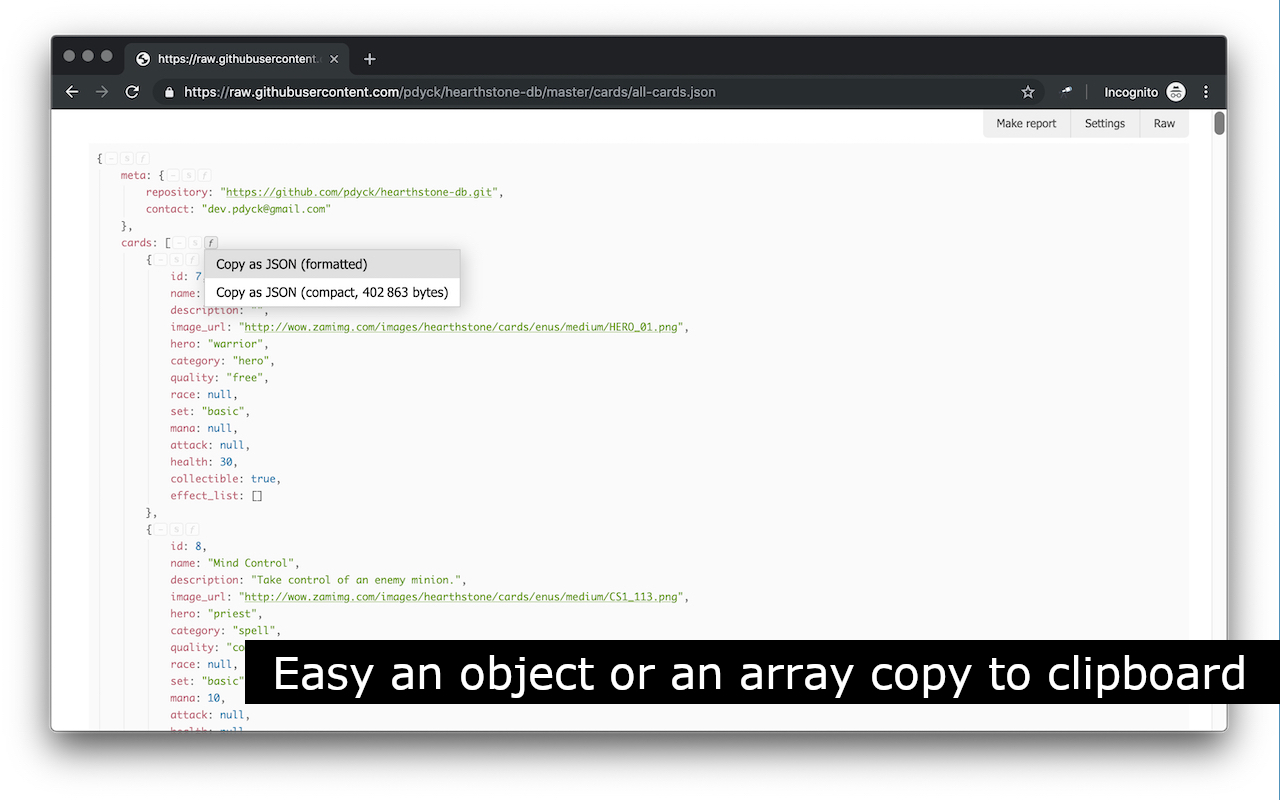Viewport: 1280px width, 800px height.
Task: Collapse the Mind Control card object
Action: [x=161, y=529]
